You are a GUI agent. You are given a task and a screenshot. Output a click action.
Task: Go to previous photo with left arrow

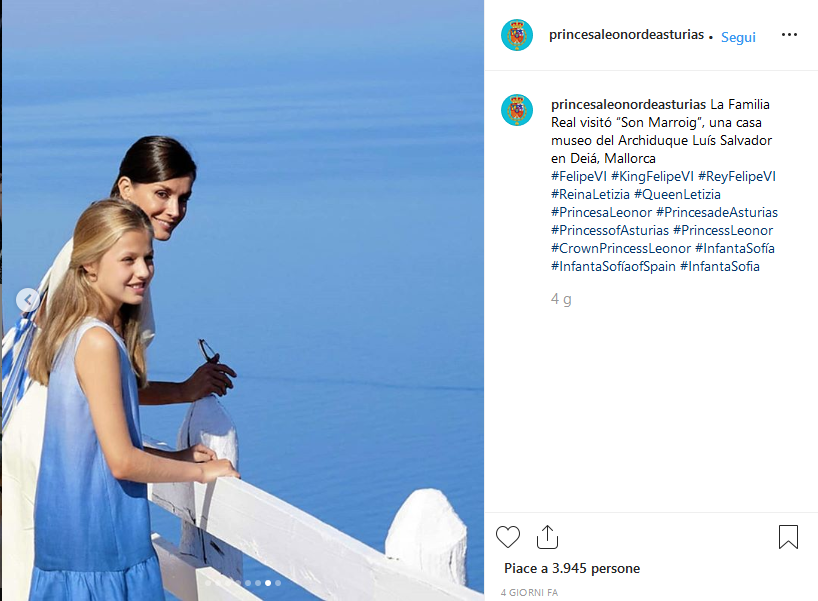pos(27,300)
